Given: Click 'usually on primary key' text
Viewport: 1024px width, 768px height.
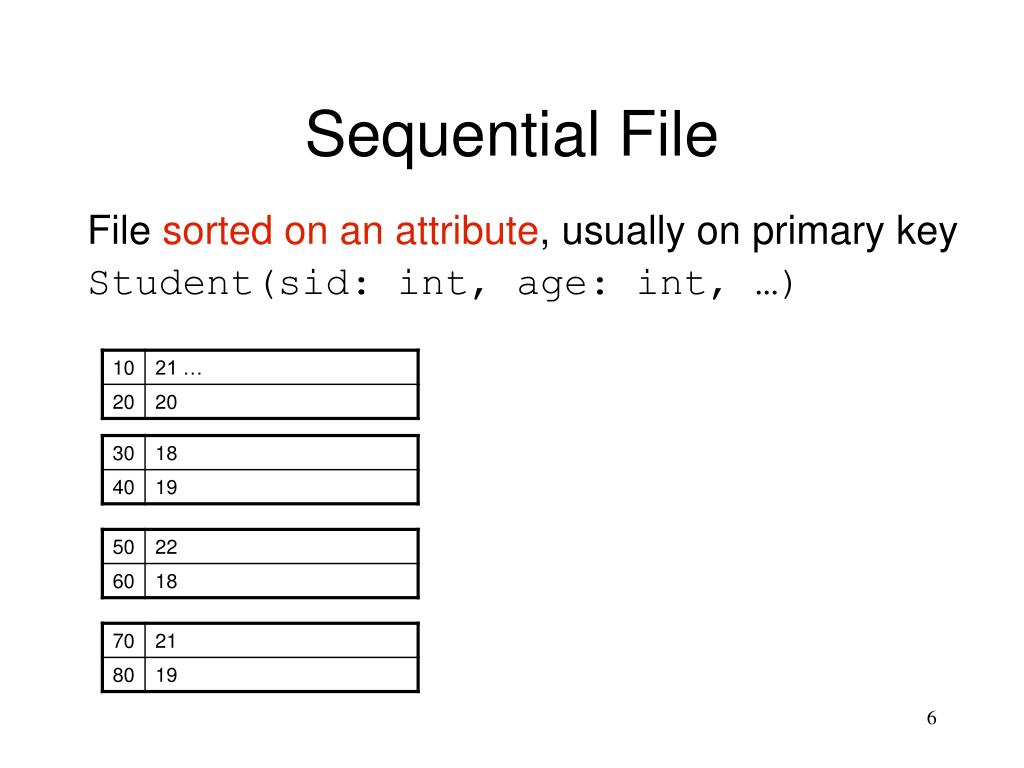Looking at the screenshot, I should 759,231.
